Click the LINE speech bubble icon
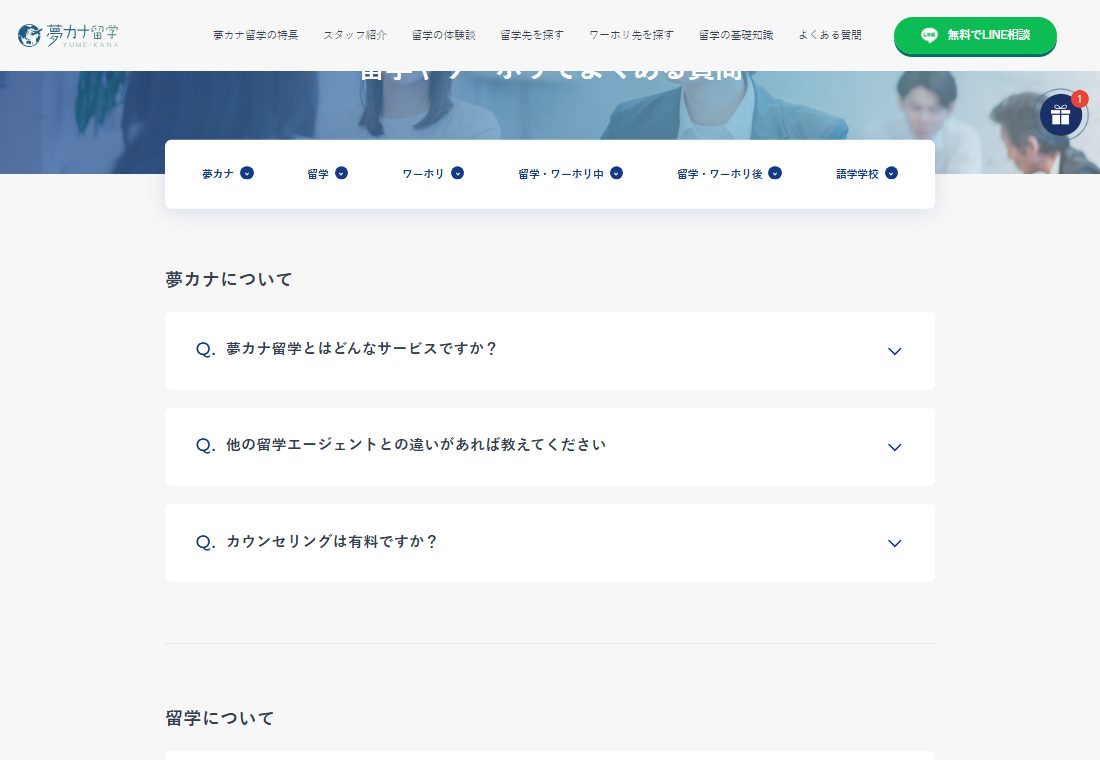Image resolution: width=1100 pixels, height=760 pixels. [929, 35]
